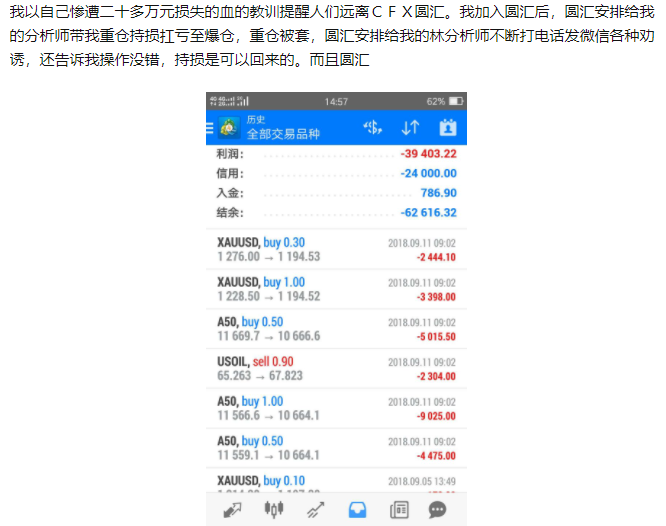Select the XAUUSD buy 1.00 trade row
This screenshot has height=526, width=666.
[336, 289]
